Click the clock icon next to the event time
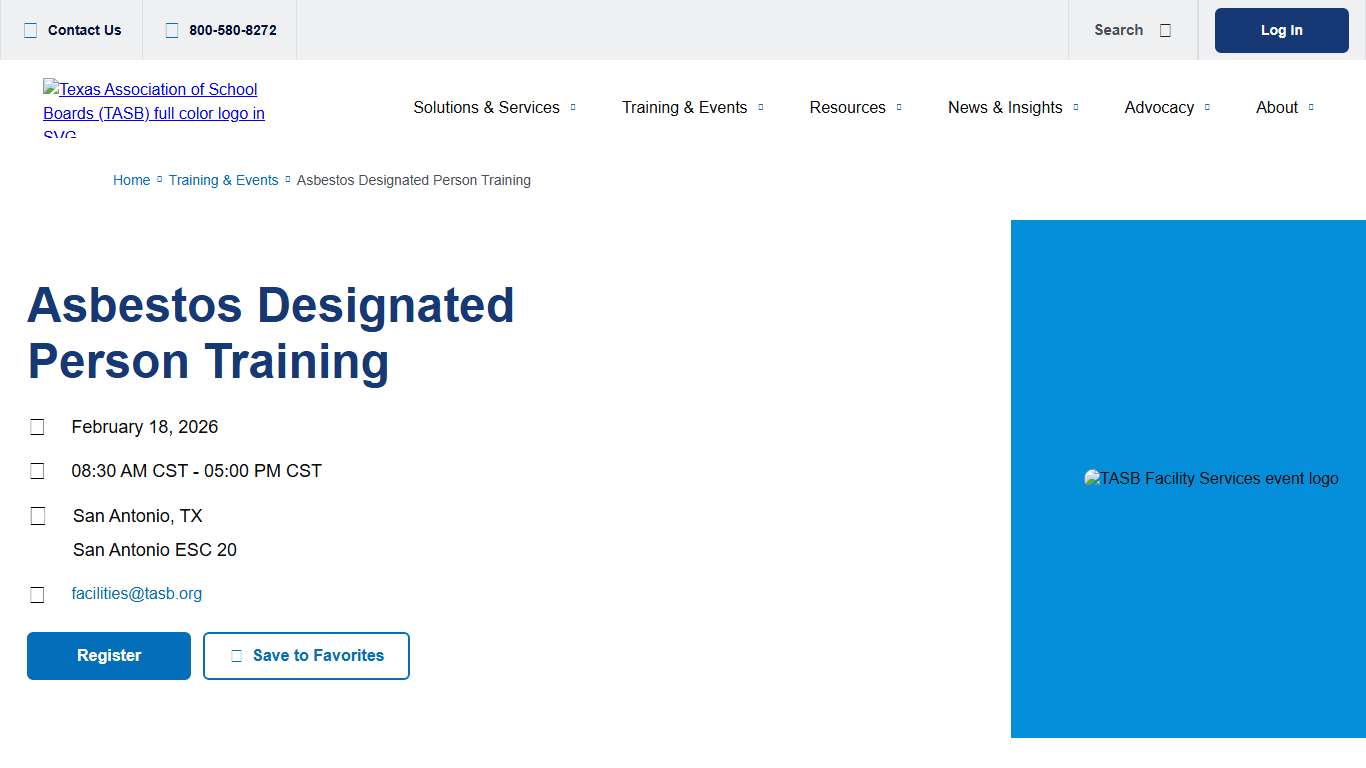 (37, 470)
